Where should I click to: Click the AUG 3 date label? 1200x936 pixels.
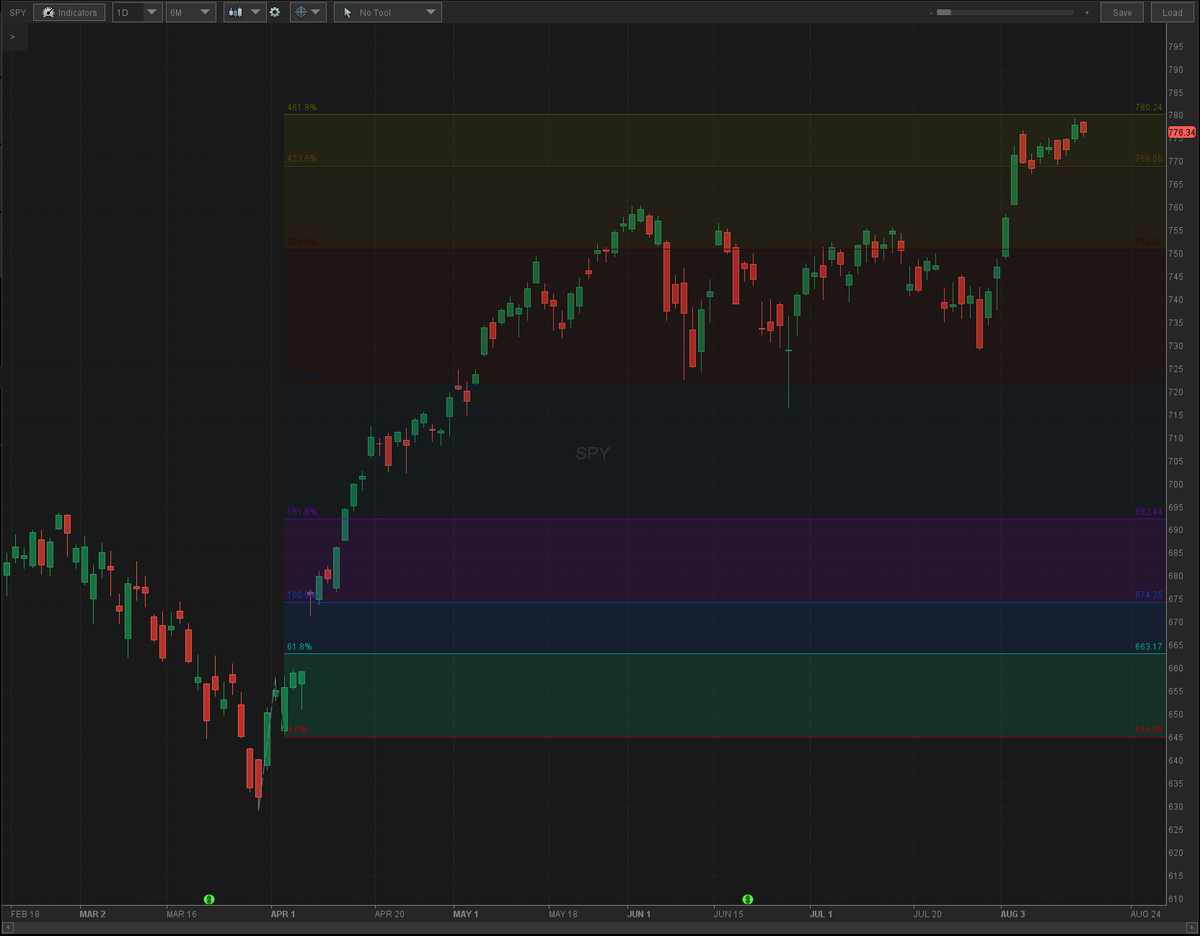[x=1015, y=914]
